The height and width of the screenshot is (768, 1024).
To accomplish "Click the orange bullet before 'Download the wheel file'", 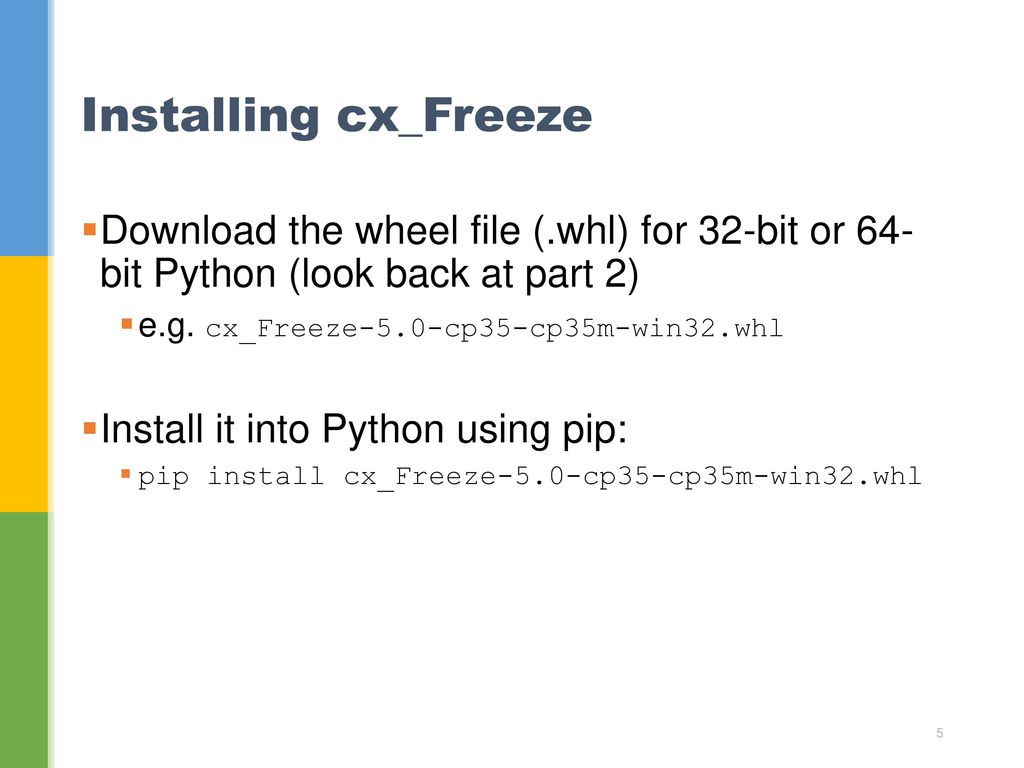I will pos(90,229).
